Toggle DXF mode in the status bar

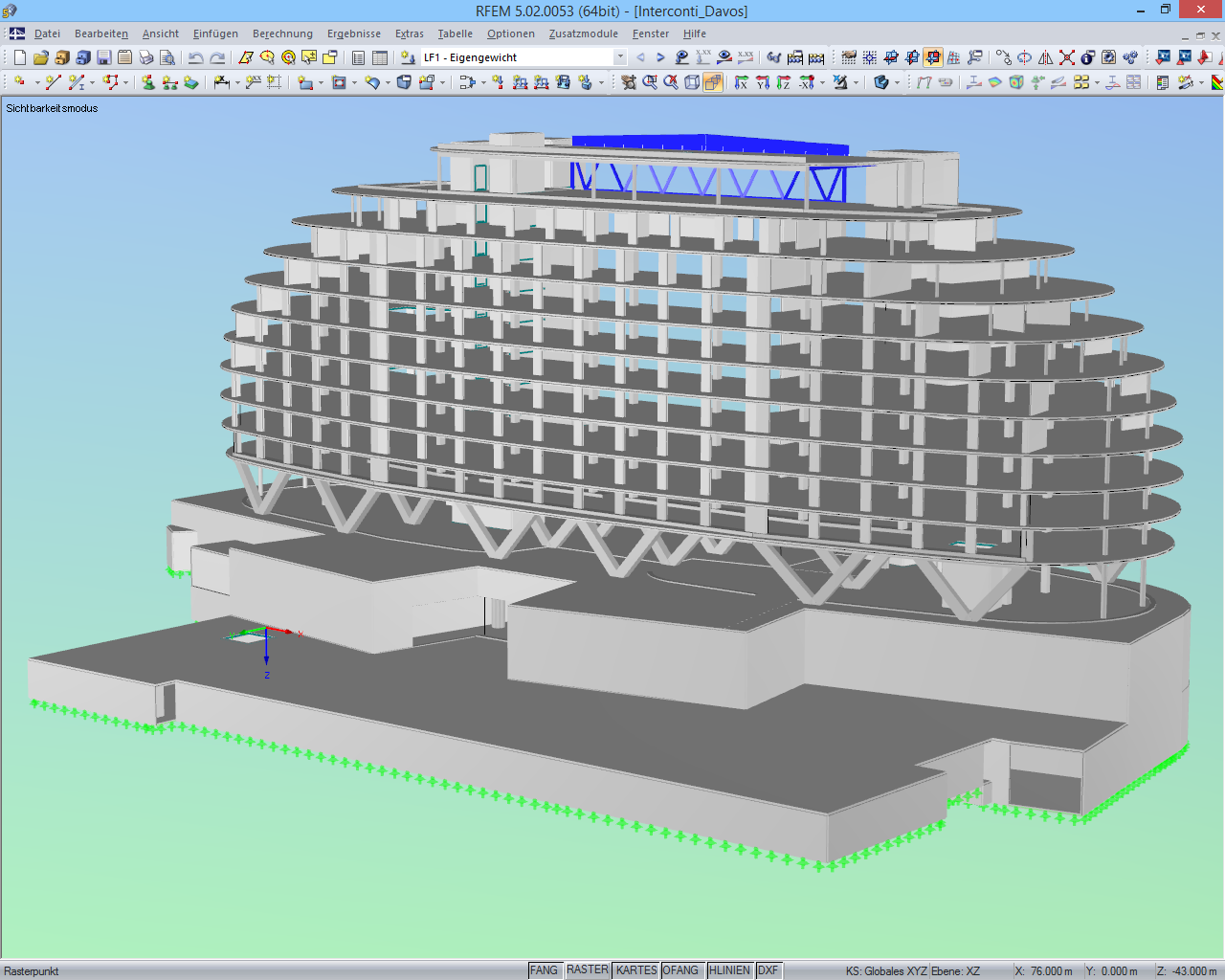(768, 969)
